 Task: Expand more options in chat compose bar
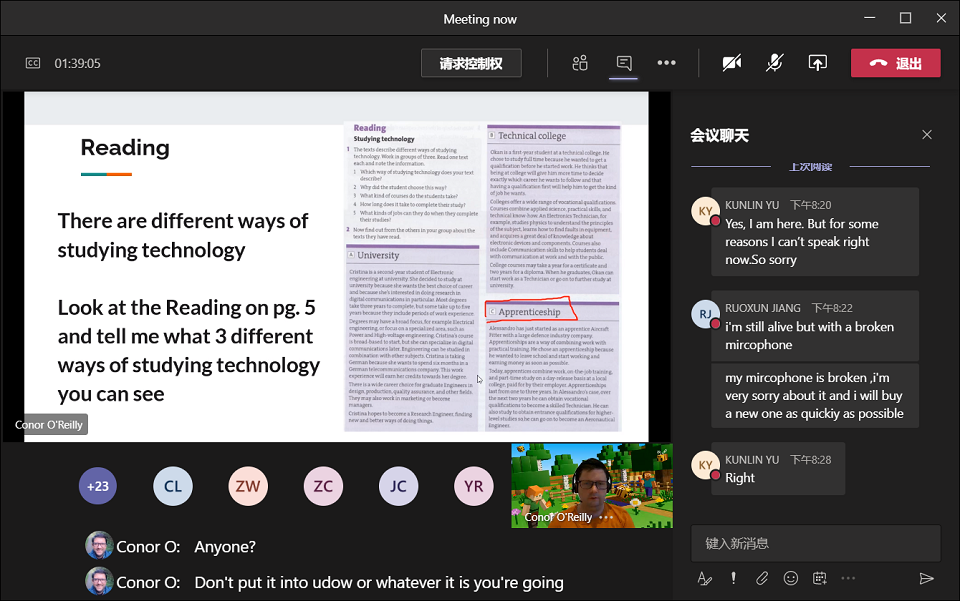click(x=849, y=578)
